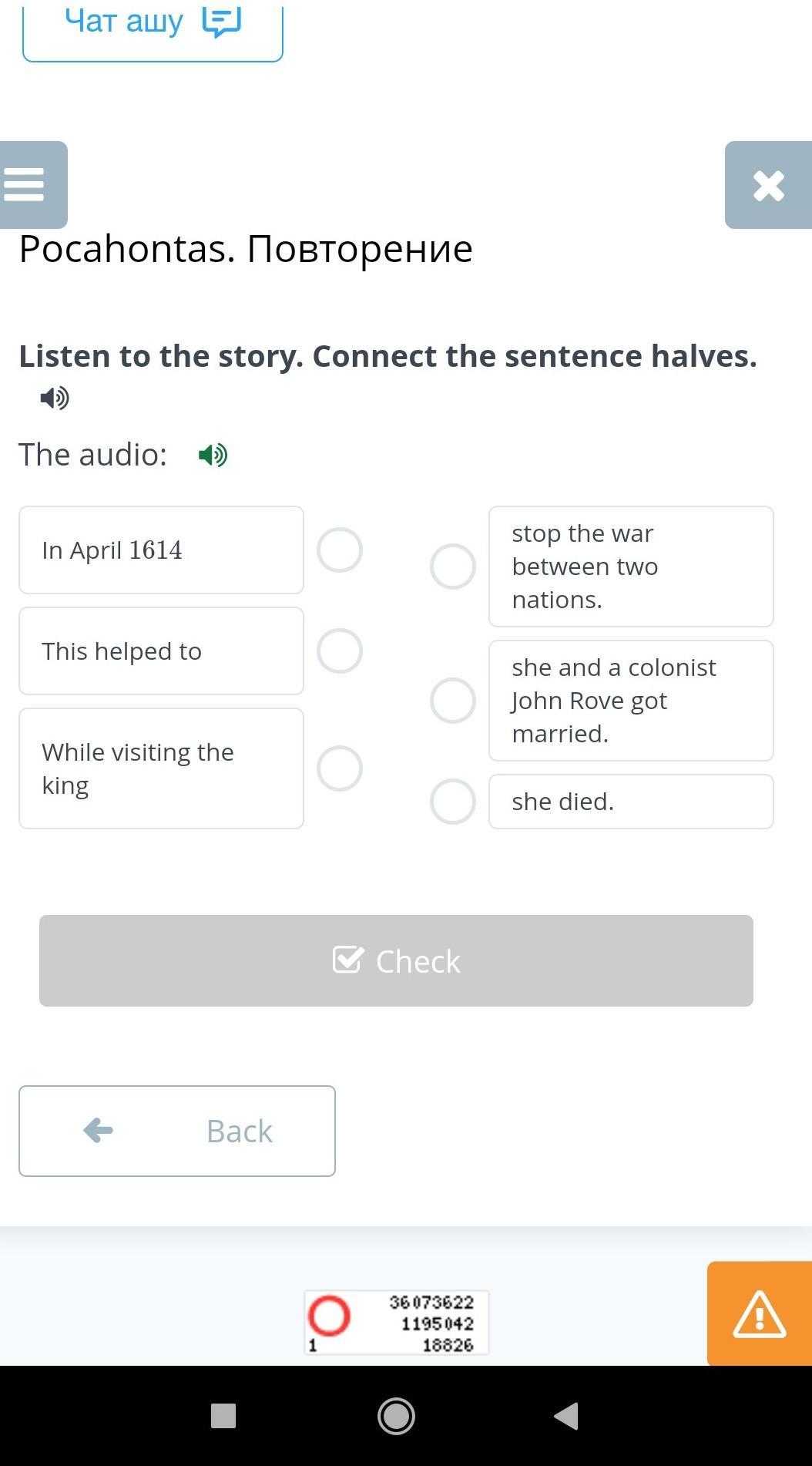This screenshot has width=812, height=1466.
Task: Tap the orange warning triangle icon
Action: coord(759,1313)
